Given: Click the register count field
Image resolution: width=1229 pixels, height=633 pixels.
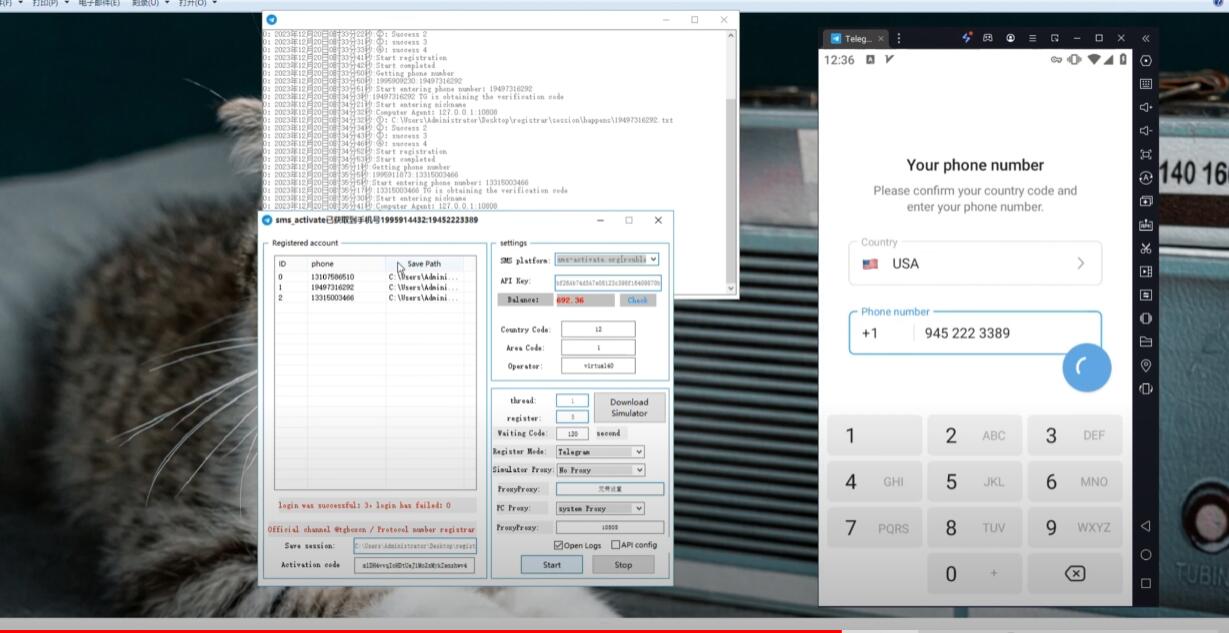Looking at the screenshot, I should click(572, 417).
